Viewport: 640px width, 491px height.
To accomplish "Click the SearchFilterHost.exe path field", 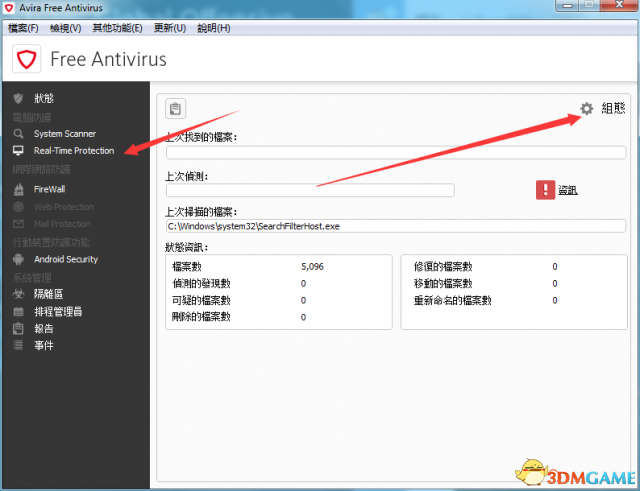I will pyautogui.click(x=396, y=226).
